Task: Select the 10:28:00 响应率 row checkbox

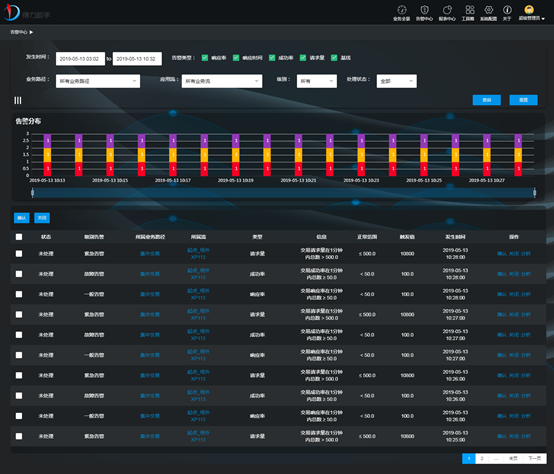Action: (19, 294)
